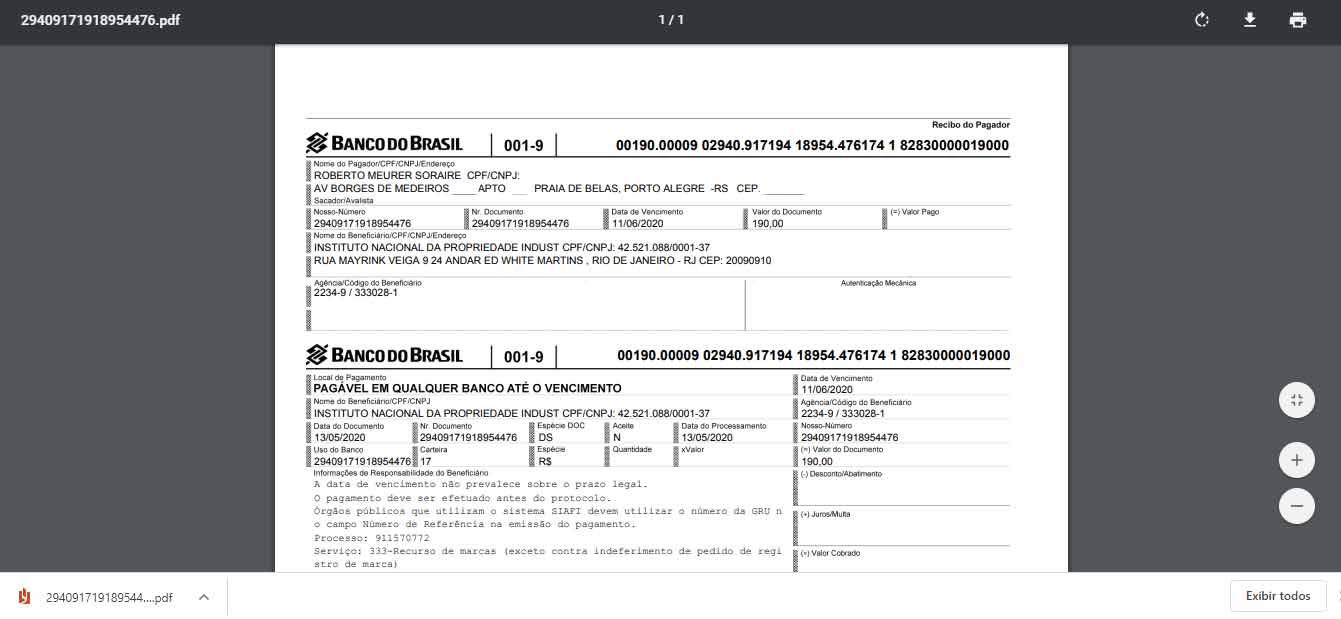Click the Aceite value N

(617, 437)
